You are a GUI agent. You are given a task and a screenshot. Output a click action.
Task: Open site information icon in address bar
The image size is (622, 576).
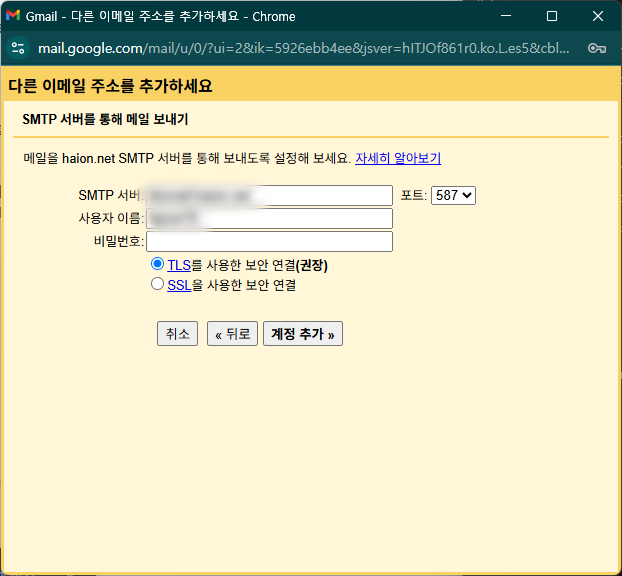(18, 48)
